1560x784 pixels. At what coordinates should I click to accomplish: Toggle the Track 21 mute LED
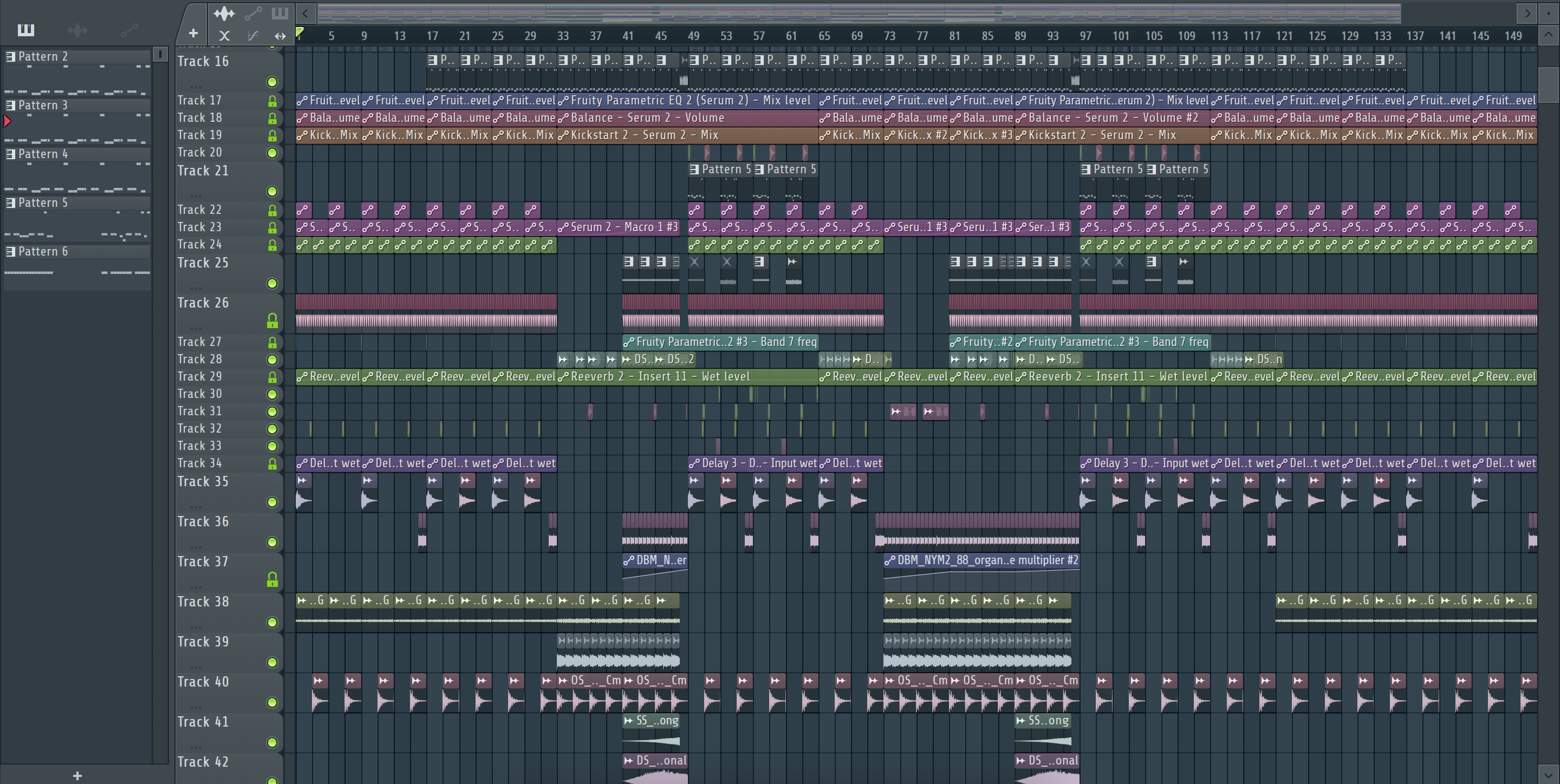[x=272, y=191]
